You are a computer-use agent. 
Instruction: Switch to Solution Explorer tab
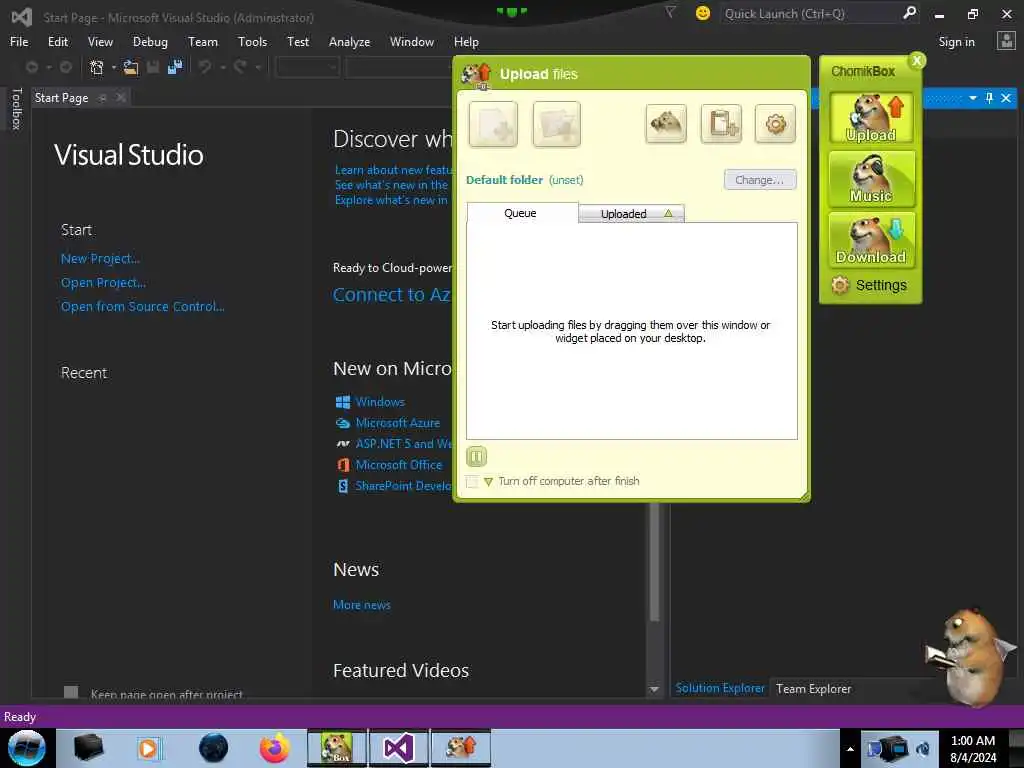click(x=720, y=688)
